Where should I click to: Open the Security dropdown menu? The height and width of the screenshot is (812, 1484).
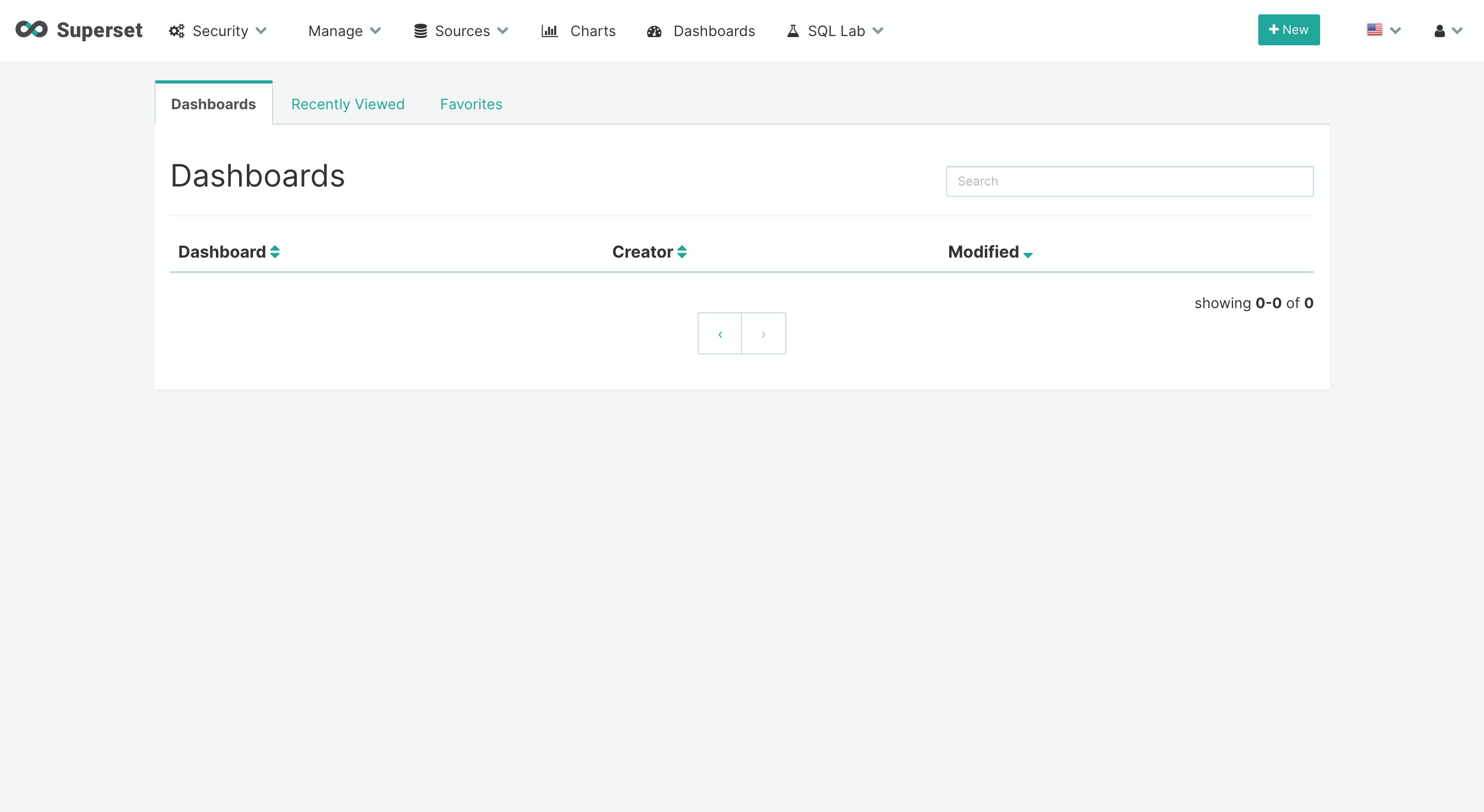(x=219, y=30)
